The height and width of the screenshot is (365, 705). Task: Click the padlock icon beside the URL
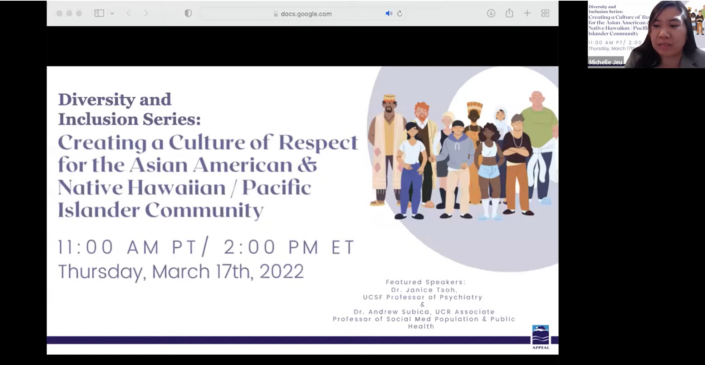click(x=276, y=14)
